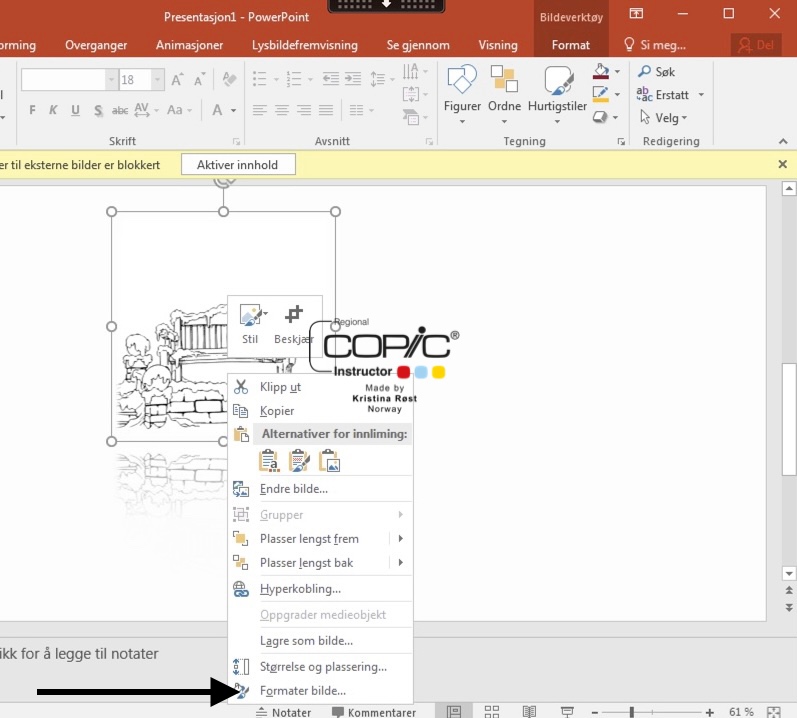Collapse the ribbon chevron

pyautogui.click(x=783, y=141)
